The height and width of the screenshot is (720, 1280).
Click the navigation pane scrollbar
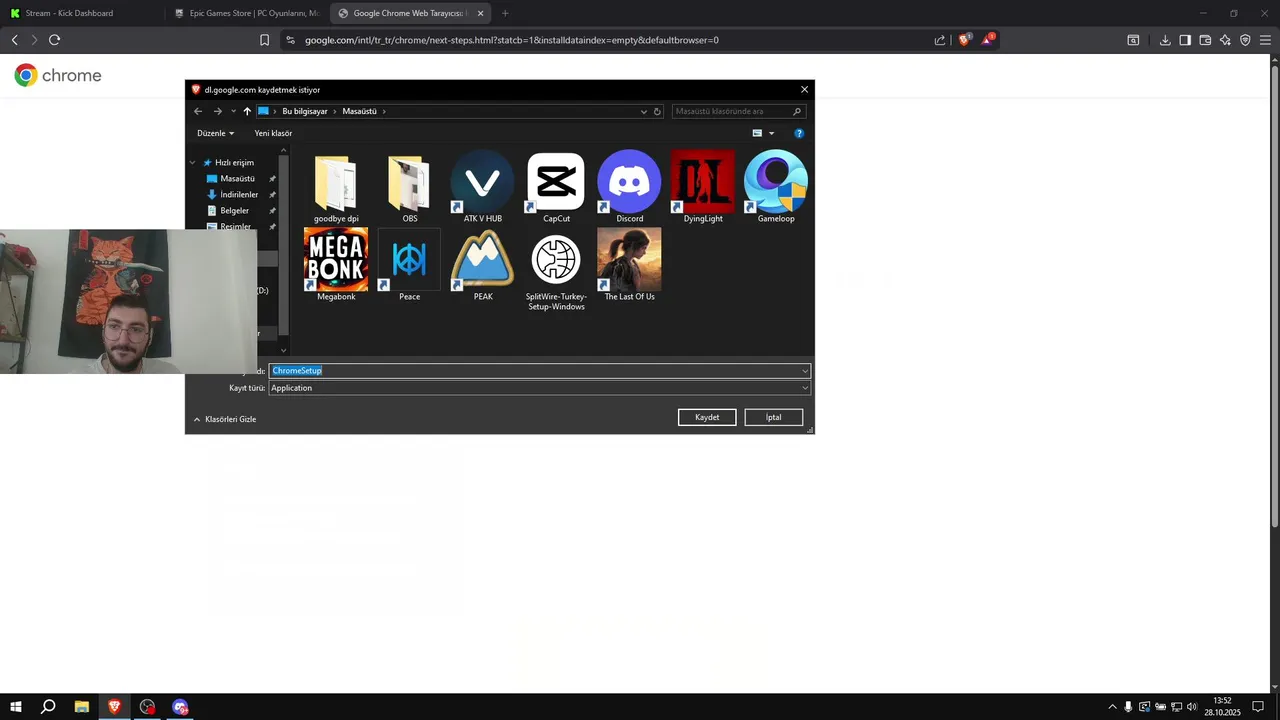(284, 245)
